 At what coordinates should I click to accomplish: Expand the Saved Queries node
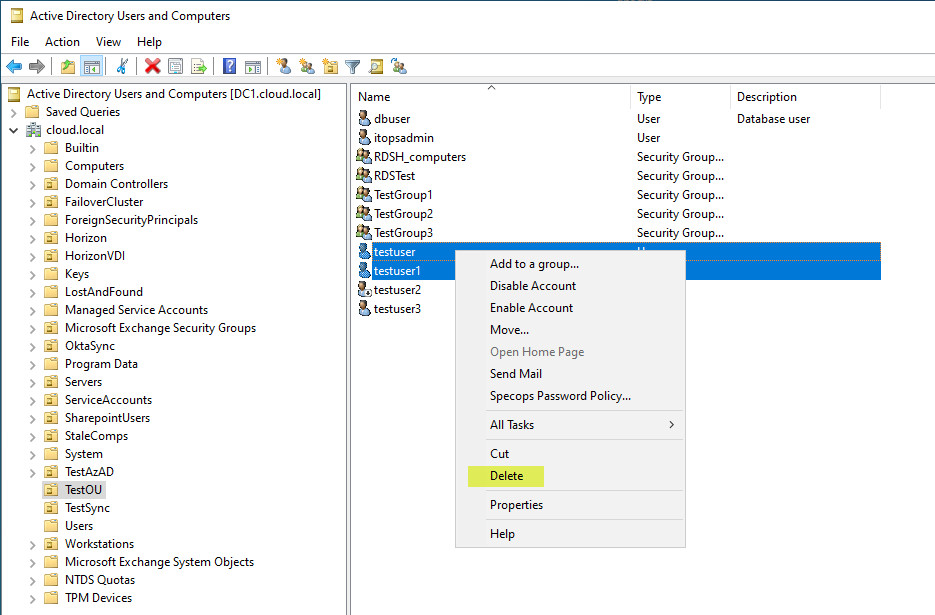tap(14, 112)
